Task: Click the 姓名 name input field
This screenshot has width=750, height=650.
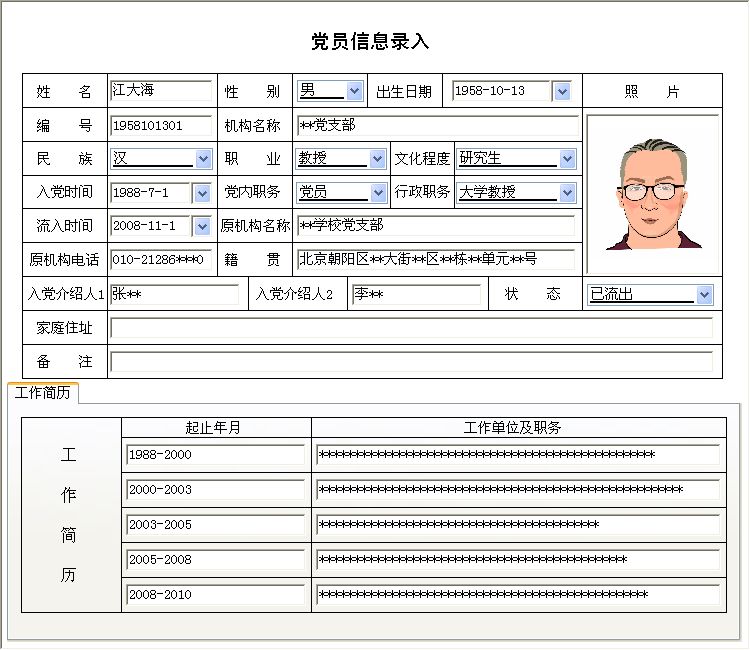Action: 160,91
